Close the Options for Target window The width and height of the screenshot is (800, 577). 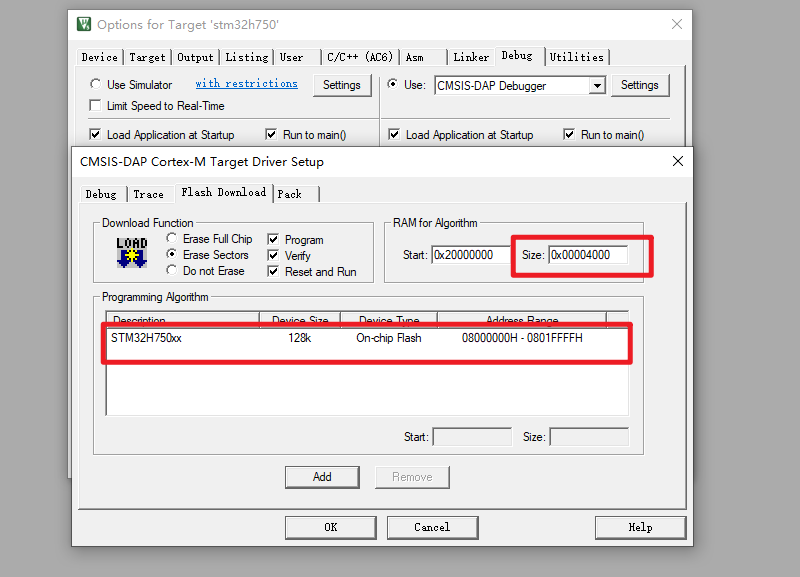click(677, 24)
